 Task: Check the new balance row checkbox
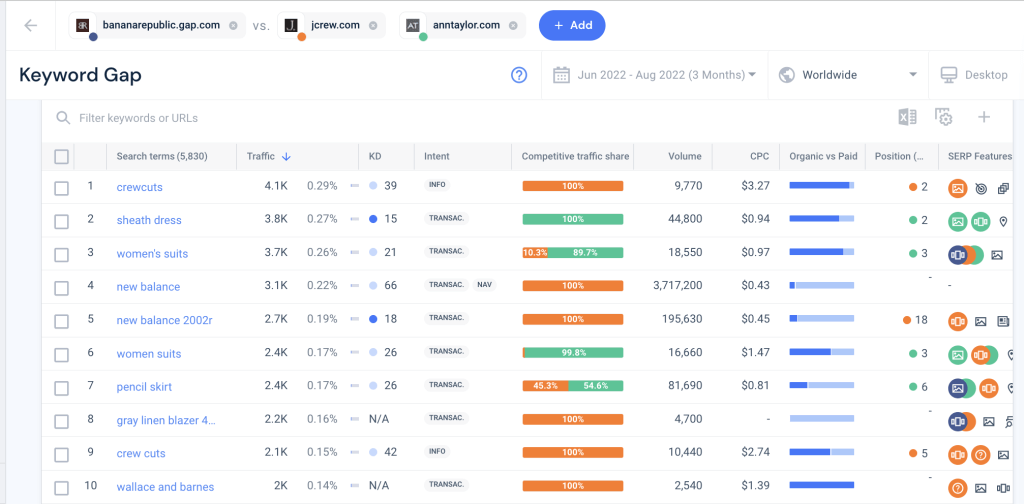click(61, 289)
